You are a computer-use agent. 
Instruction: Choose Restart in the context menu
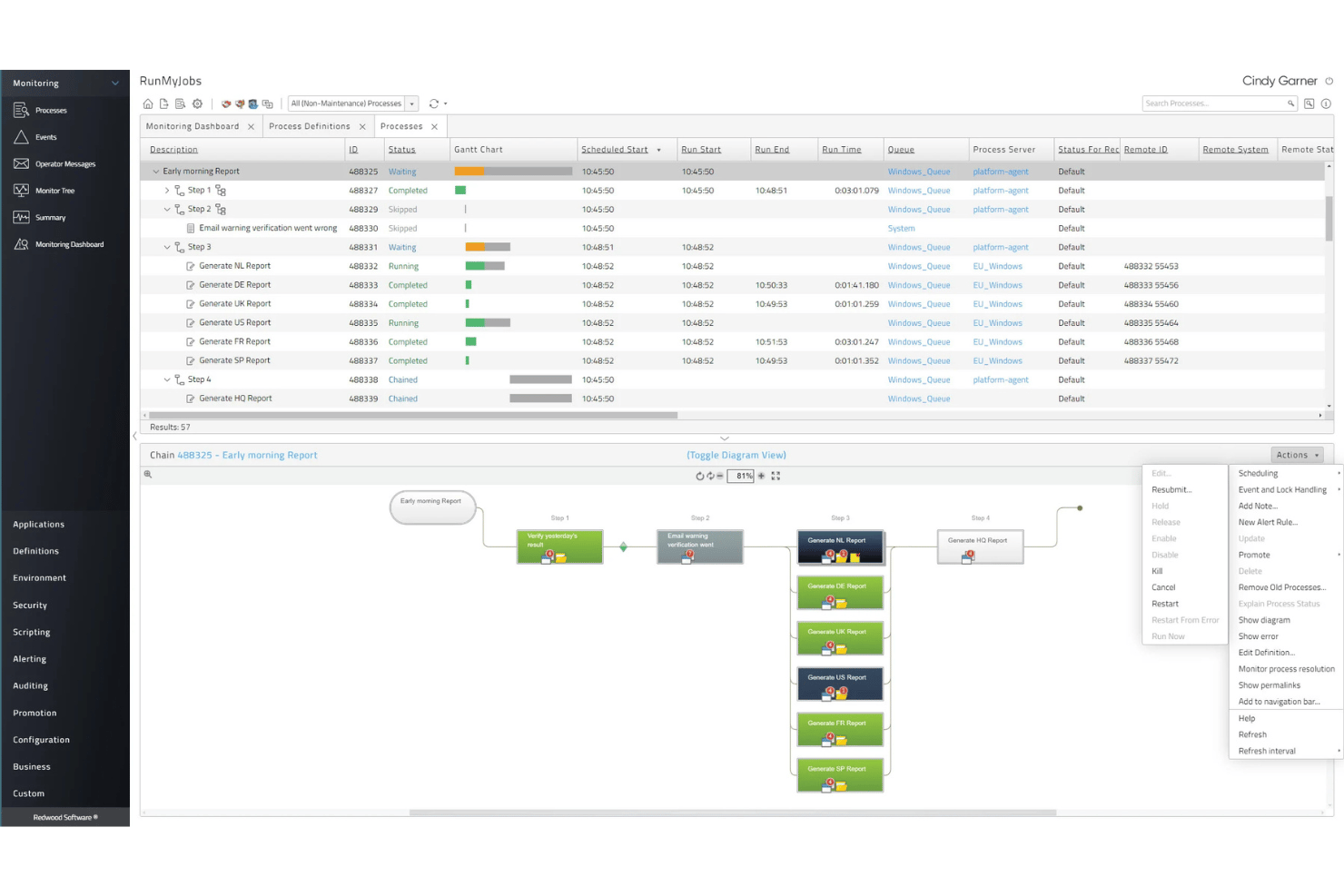coord(1165,604)
